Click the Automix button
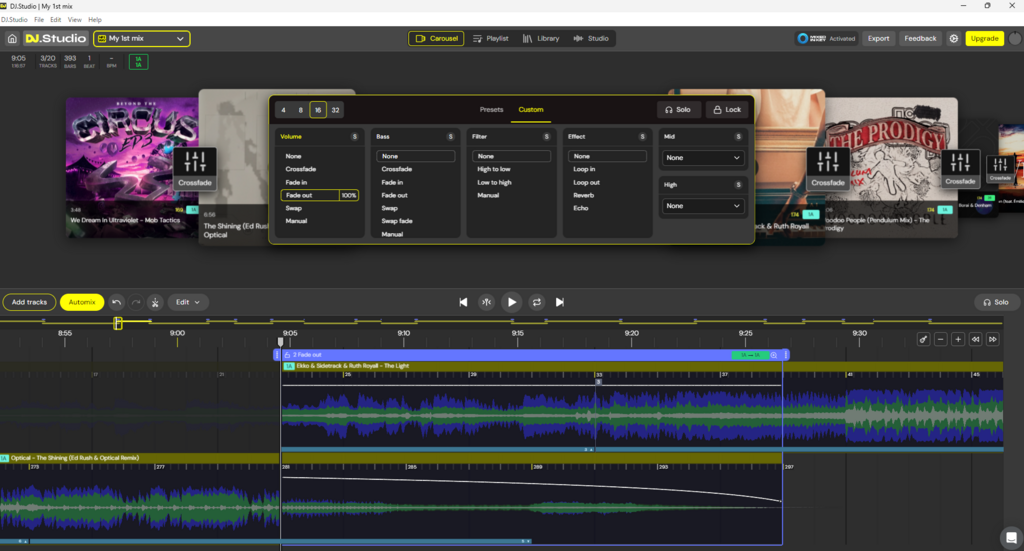Viewport: 1024px width, 551px height. point(82,302)
